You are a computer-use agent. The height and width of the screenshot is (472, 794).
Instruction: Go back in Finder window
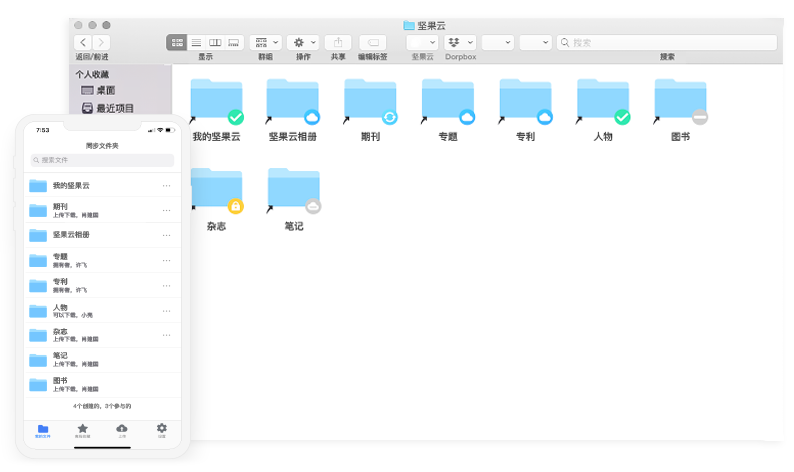pyautogui.click(x=83, y=43)
